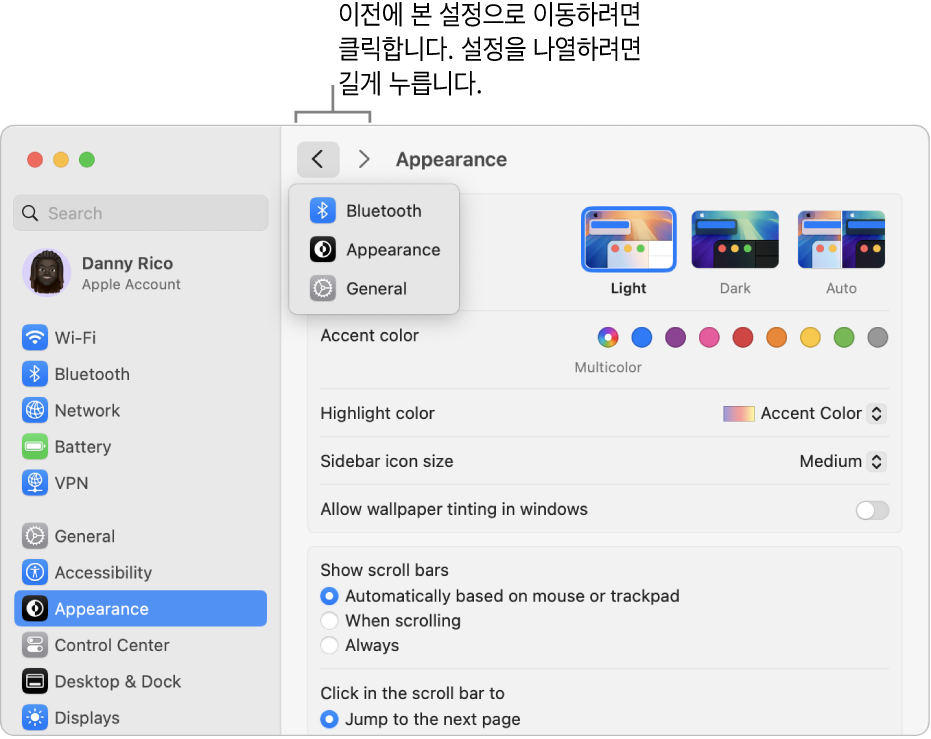Pick the graphite accent color
Image resolution: width=931 pixels, height=739 pixels.
tap(878, 337)
